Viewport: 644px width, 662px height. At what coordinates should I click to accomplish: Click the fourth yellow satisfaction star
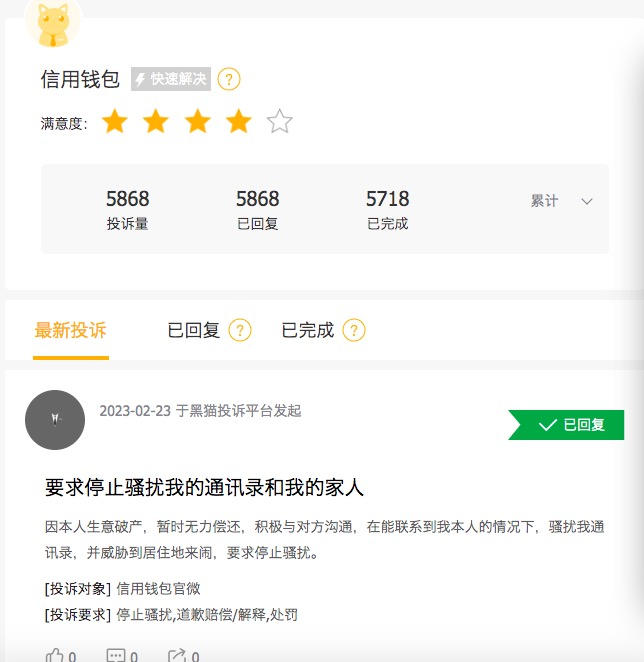(238, 122)
